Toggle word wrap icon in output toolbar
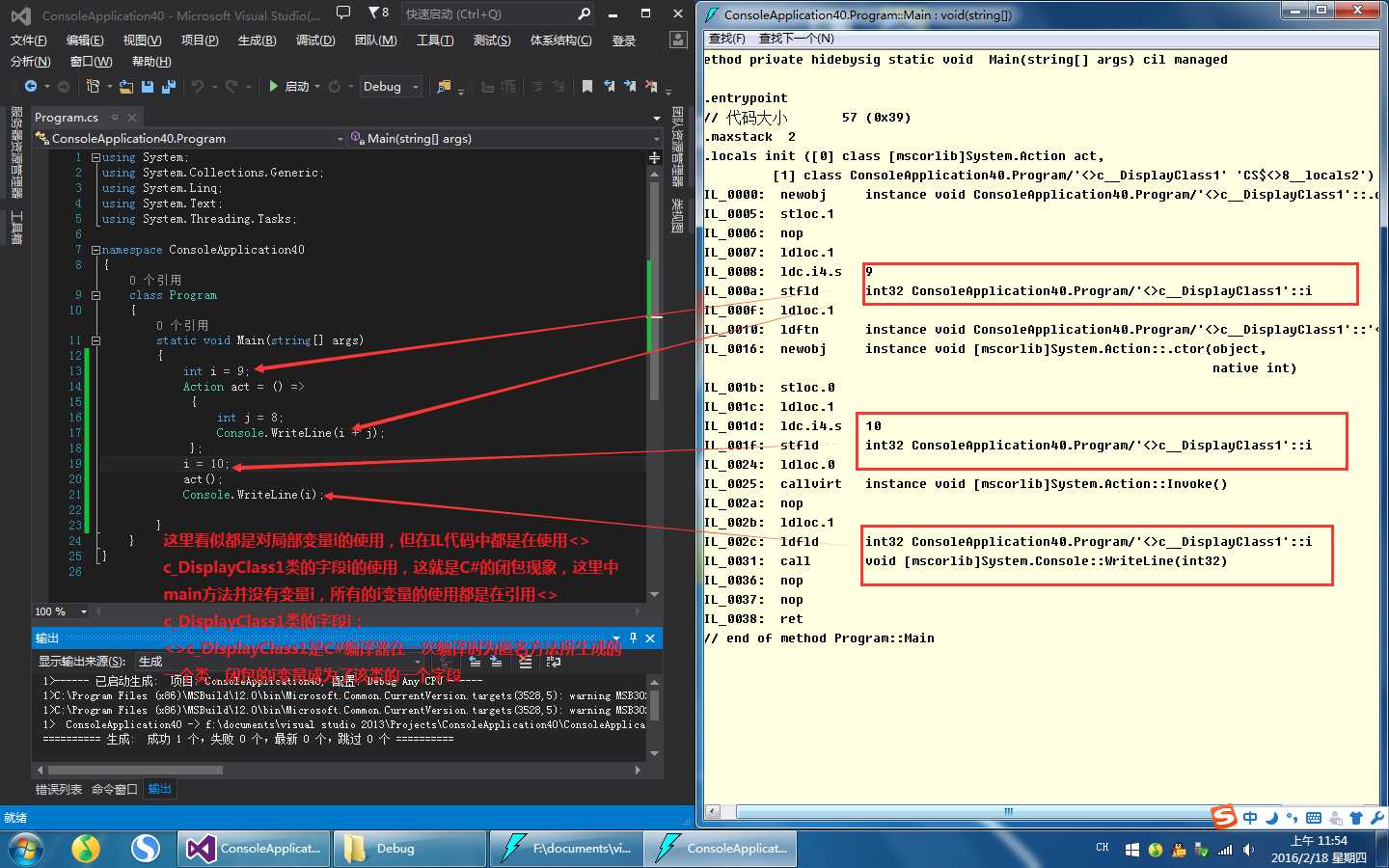This screenshot has width=1389, height=868. click(x=554, y=662)
